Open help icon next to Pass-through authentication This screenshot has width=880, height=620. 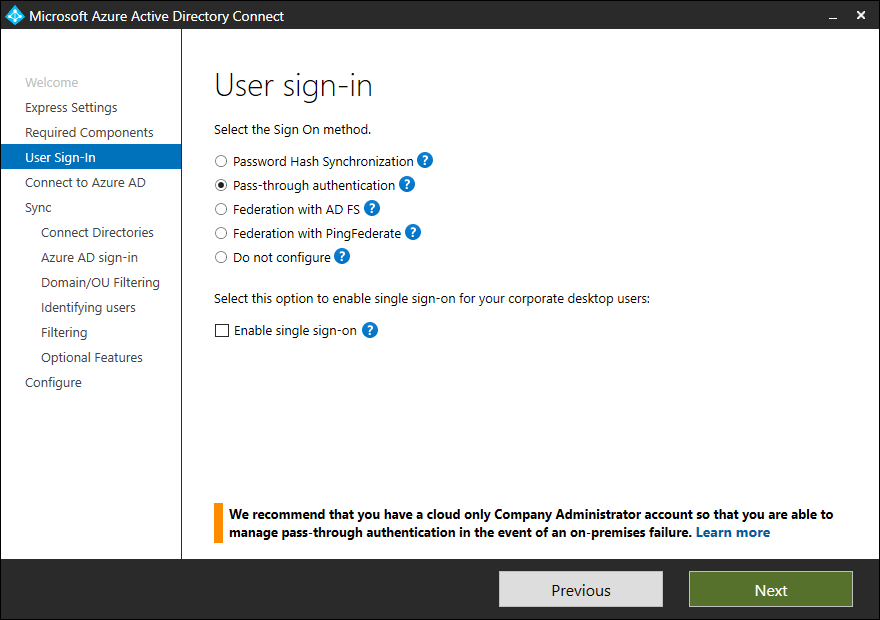point(407,184)
